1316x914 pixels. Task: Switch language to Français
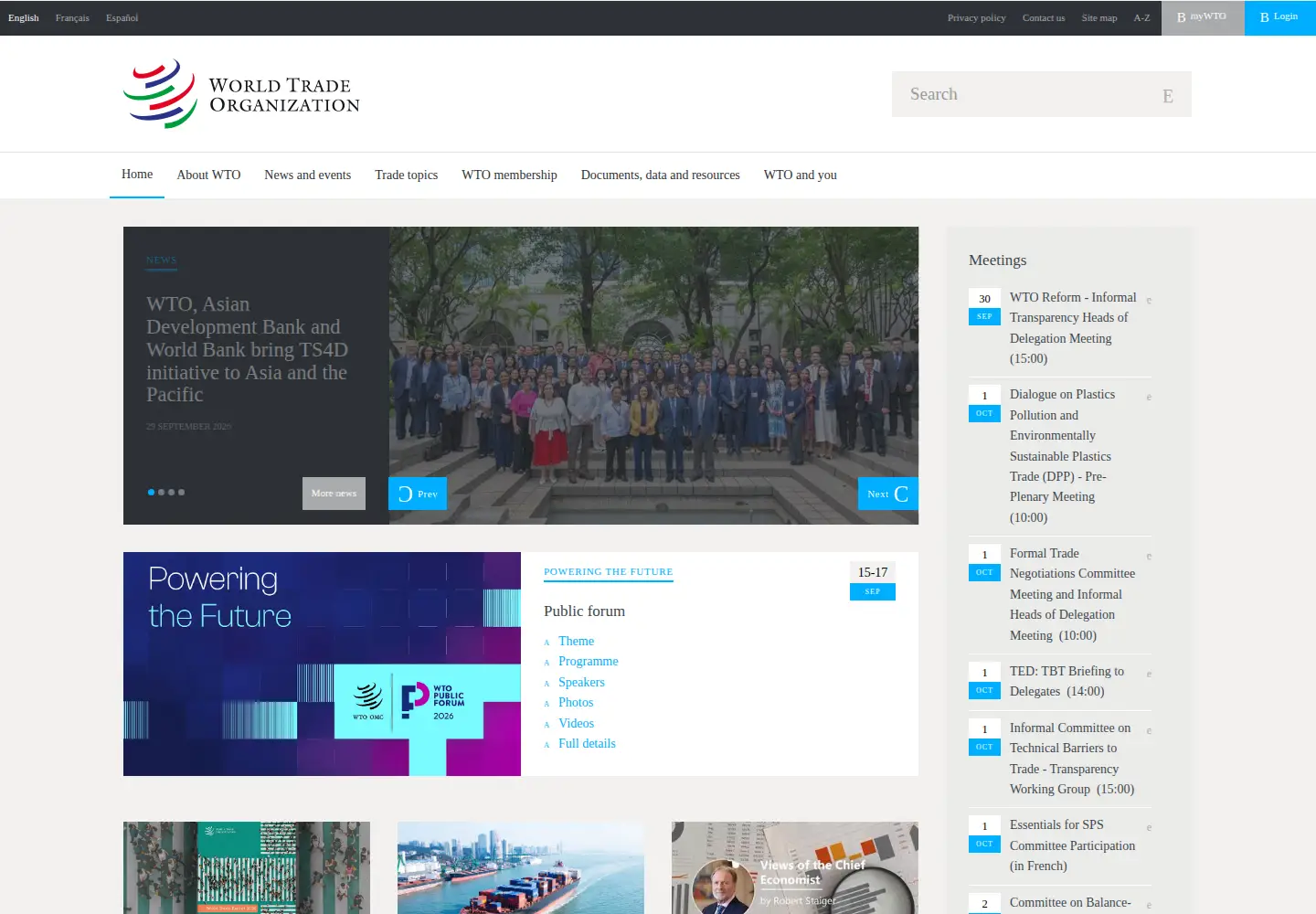(72, 17)
